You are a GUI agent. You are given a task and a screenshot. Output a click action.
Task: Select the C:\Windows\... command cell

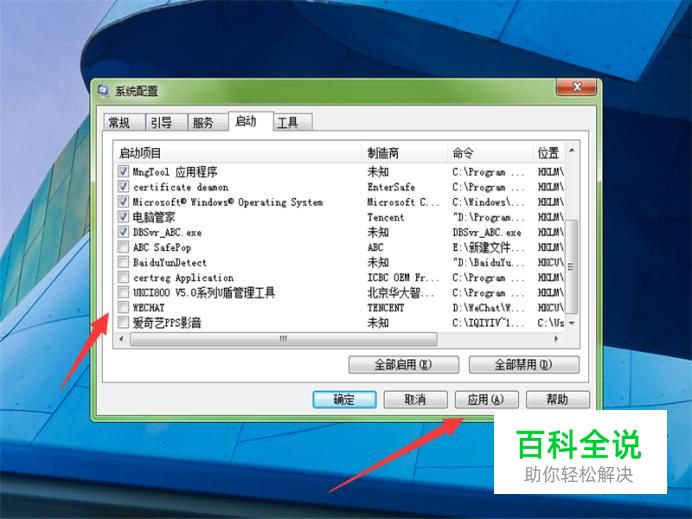coord(489,202)
